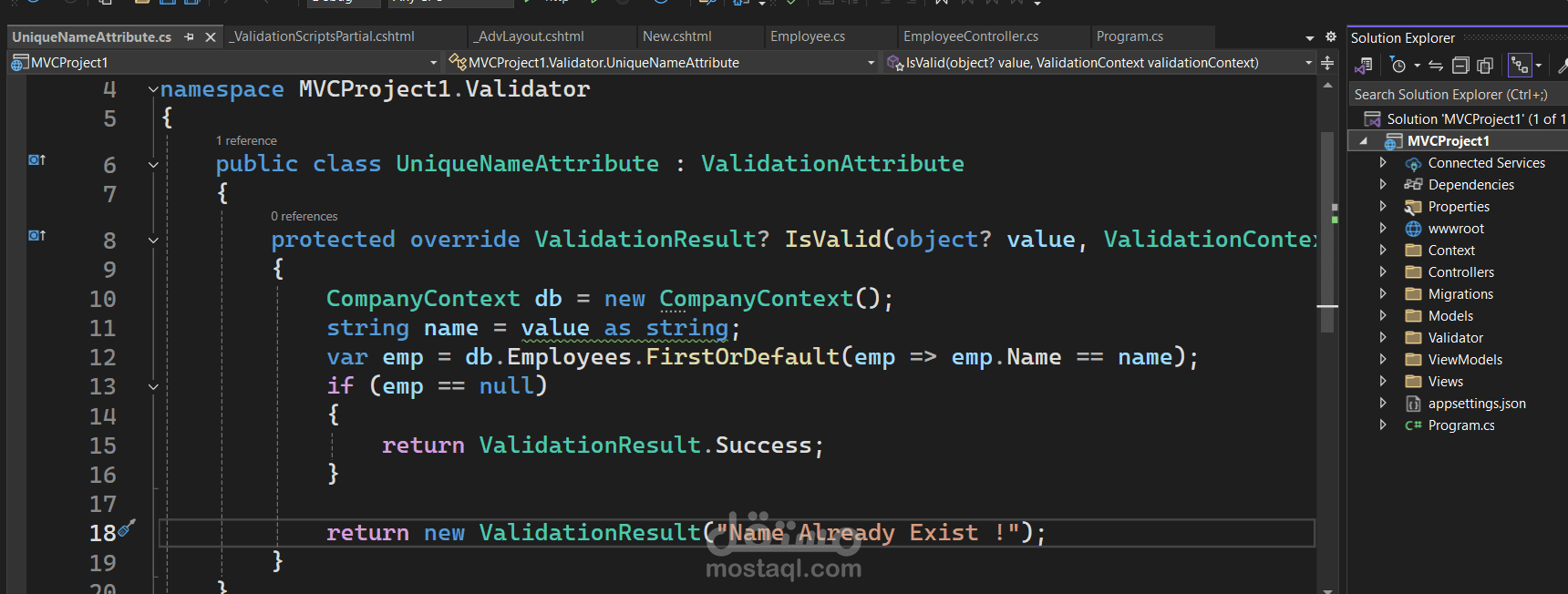The height and width of the screenshot is (594, 1568).
Task: Select the ViewModels folder label
Action: click(1465, 360)
